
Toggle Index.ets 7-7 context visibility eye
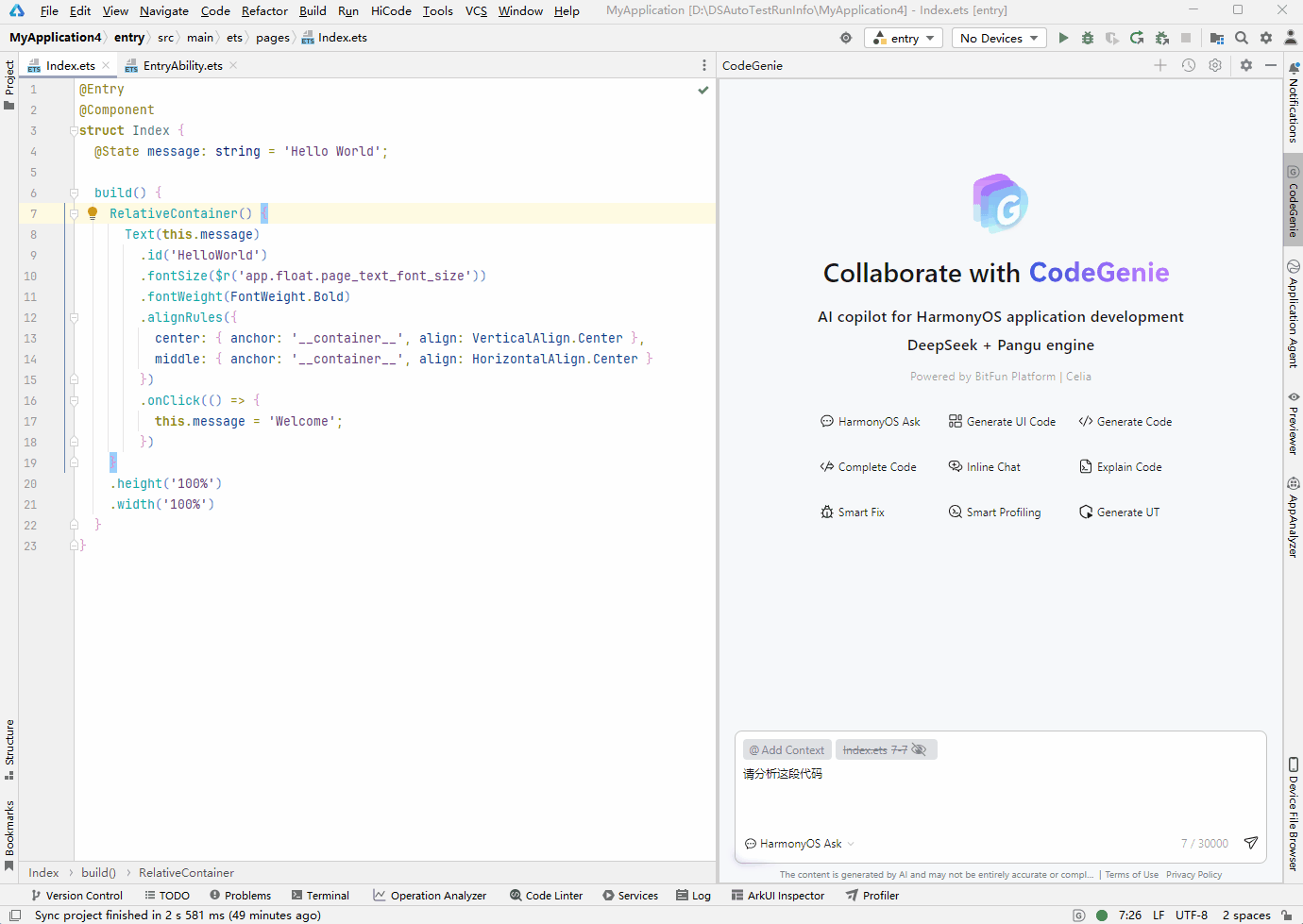919,750
